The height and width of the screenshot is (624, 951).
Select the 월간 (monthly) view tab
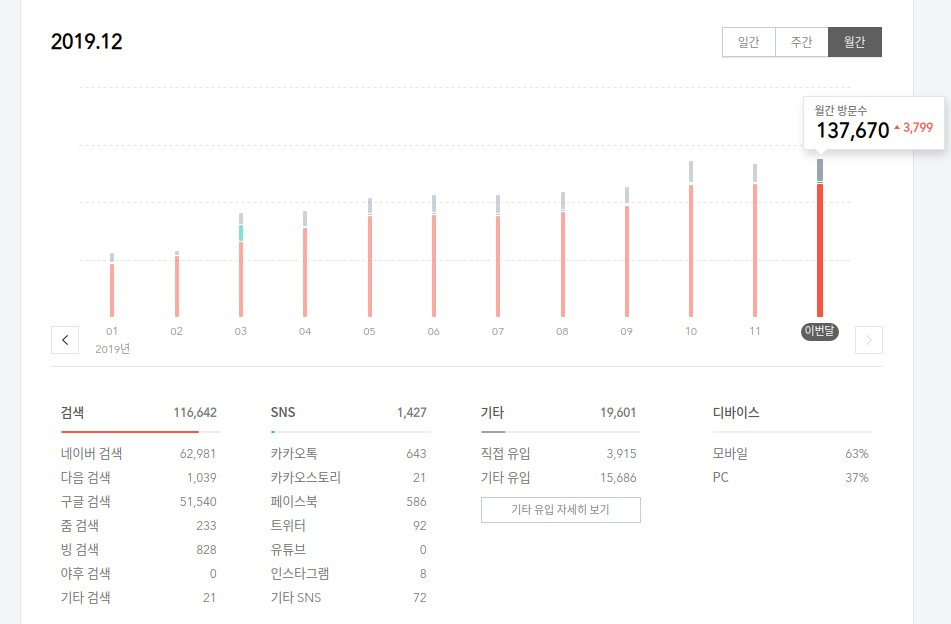coord(855,42)
